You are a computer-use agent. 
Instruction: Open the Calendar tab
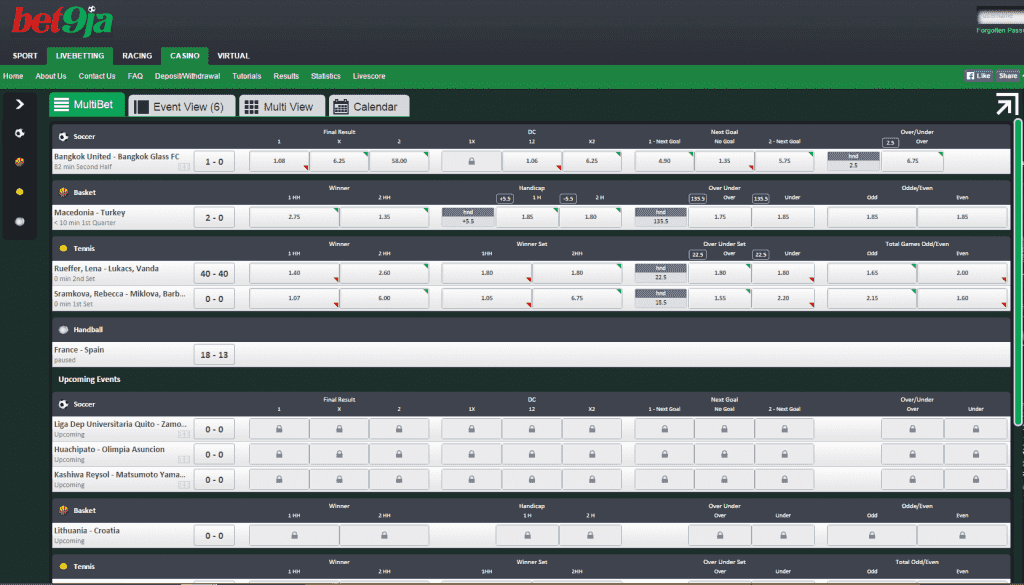[x=369, y=106]
